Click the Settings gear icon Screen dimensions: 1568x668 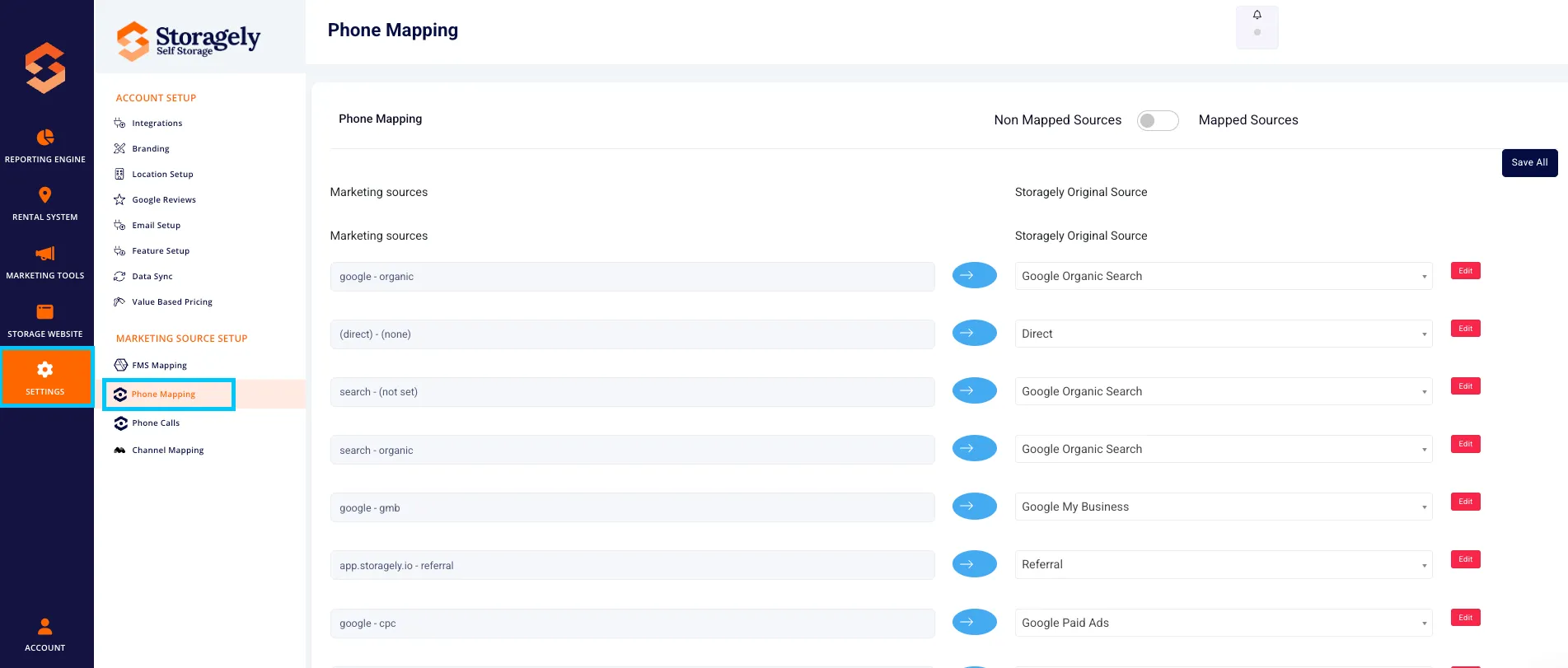pos(45,370)
